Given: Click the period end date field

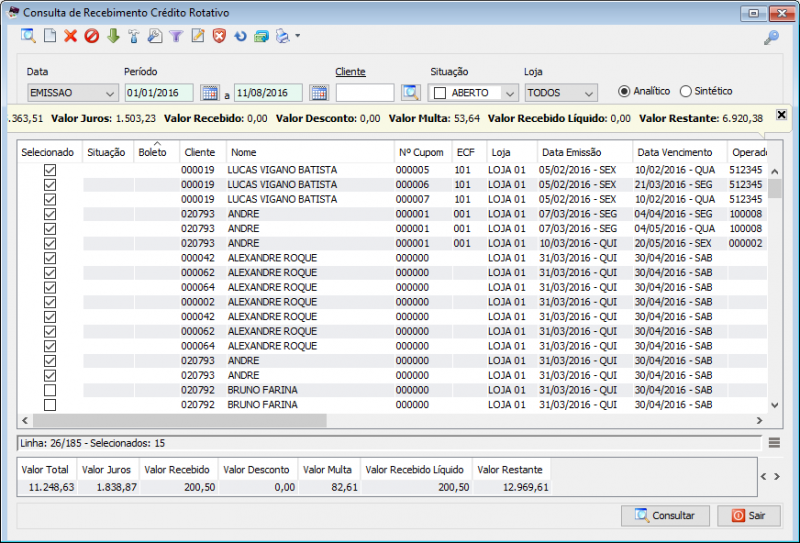Looking at the screenshot, I should coord(268,93).
